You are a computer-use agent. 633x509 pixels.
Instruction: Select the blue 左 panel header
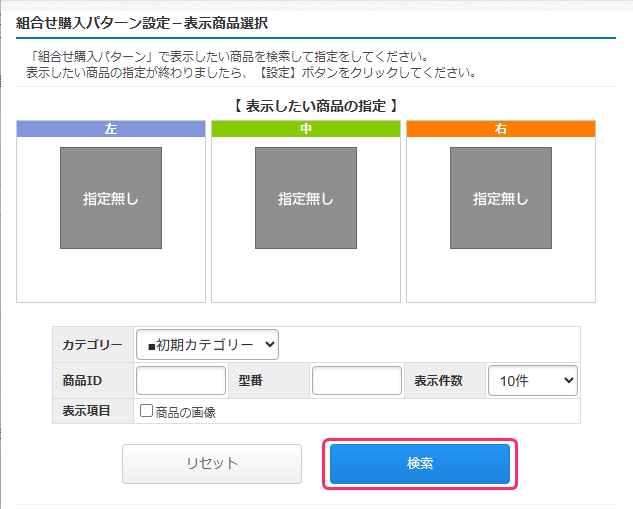click(111, 129)
